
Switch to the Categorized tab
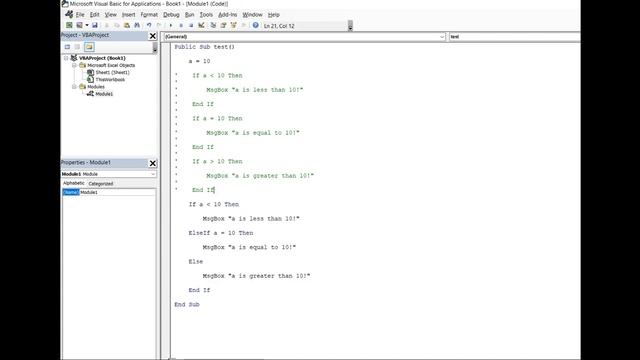(x=100, y=184)
